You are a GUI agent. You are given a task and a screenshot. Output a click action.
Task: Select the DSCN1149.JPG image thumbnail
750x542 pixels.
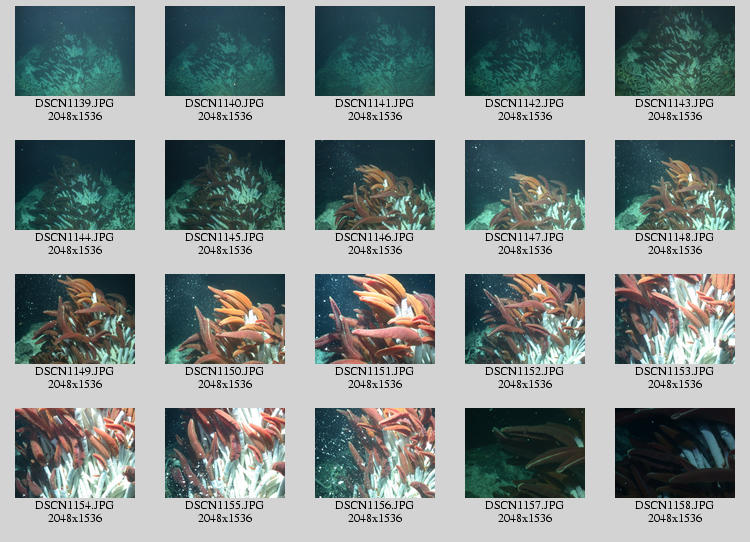pos(75,319)
